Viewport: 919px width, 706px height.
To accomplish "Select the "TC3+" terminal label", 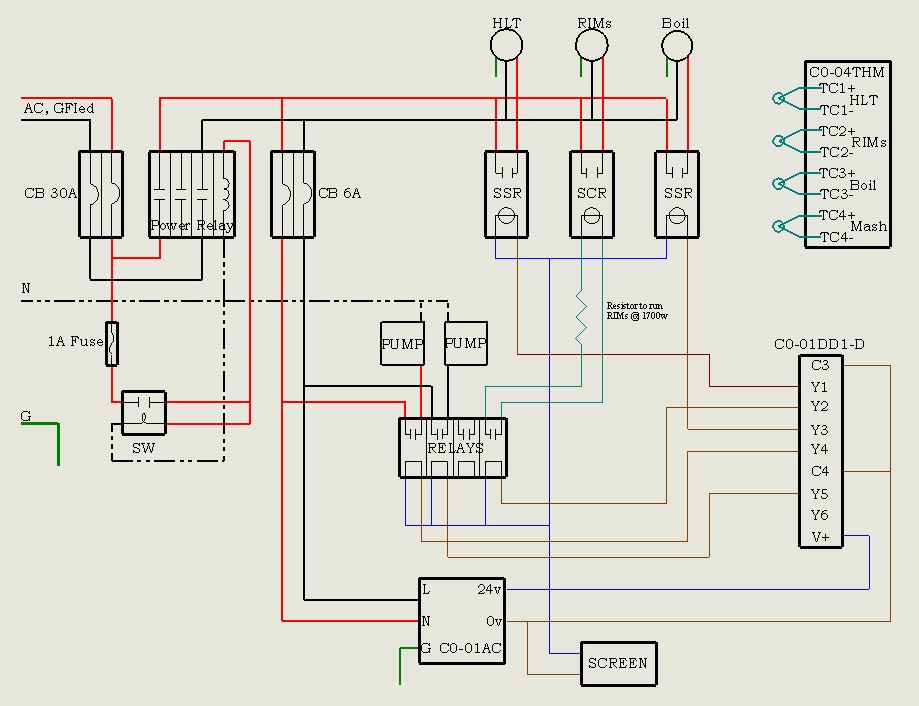I will click(837, 173).
